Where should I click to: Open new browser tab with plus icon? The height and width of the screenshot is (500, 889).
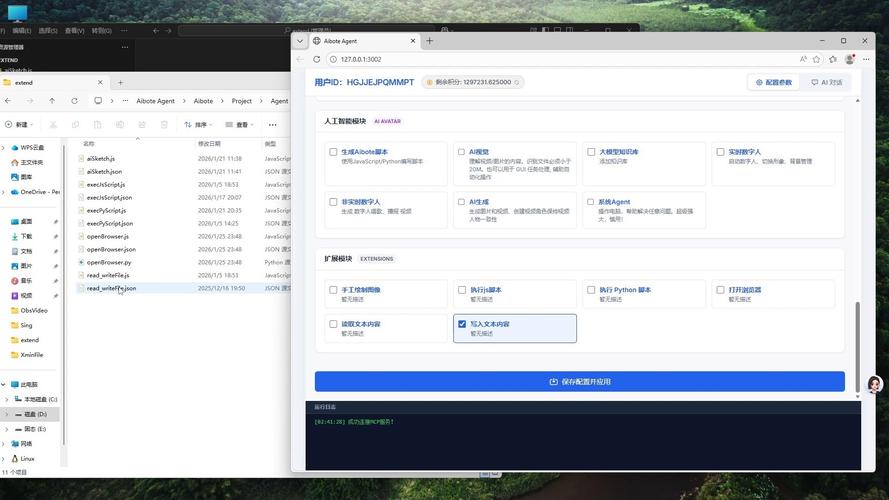coord(430,41)
